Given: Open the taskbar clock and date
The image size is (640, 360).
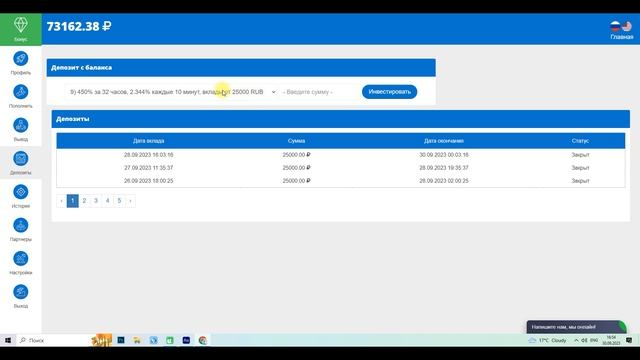Looking at the screenshot, I should click(x=611, y=340).
